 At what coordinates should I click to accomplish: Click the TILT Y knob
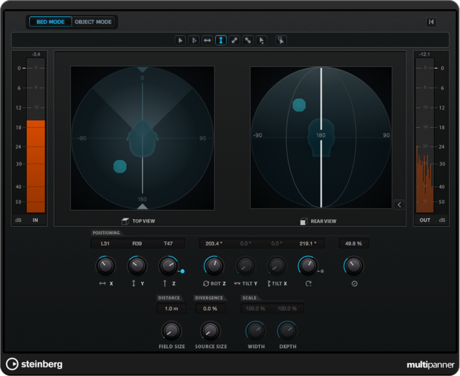pyautogui.click(x=246, y=266)
